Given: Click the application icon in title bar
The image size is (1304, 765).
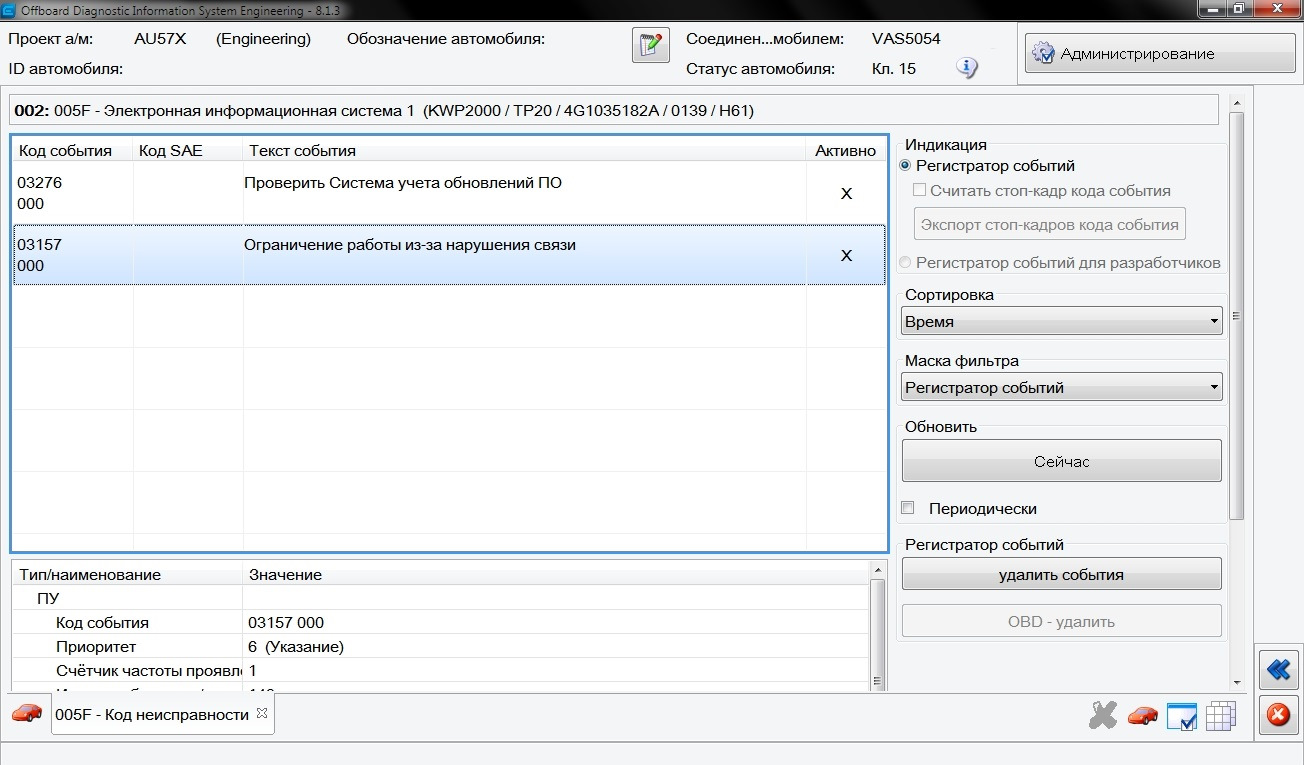Looking at the screenshot, I should click(x=9, y=10).
